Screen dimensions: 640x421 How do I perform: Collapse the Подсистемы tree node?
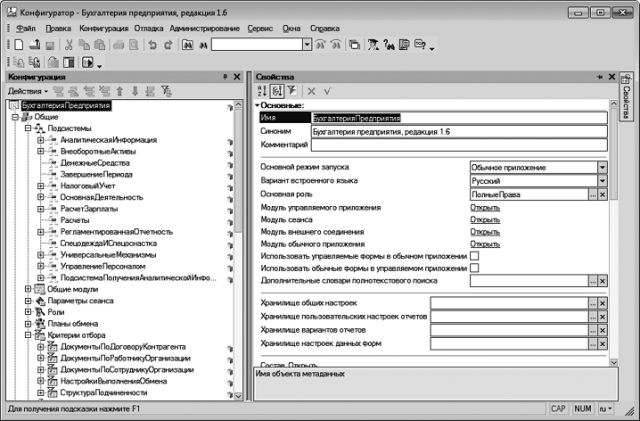click(x=27, y=128)
